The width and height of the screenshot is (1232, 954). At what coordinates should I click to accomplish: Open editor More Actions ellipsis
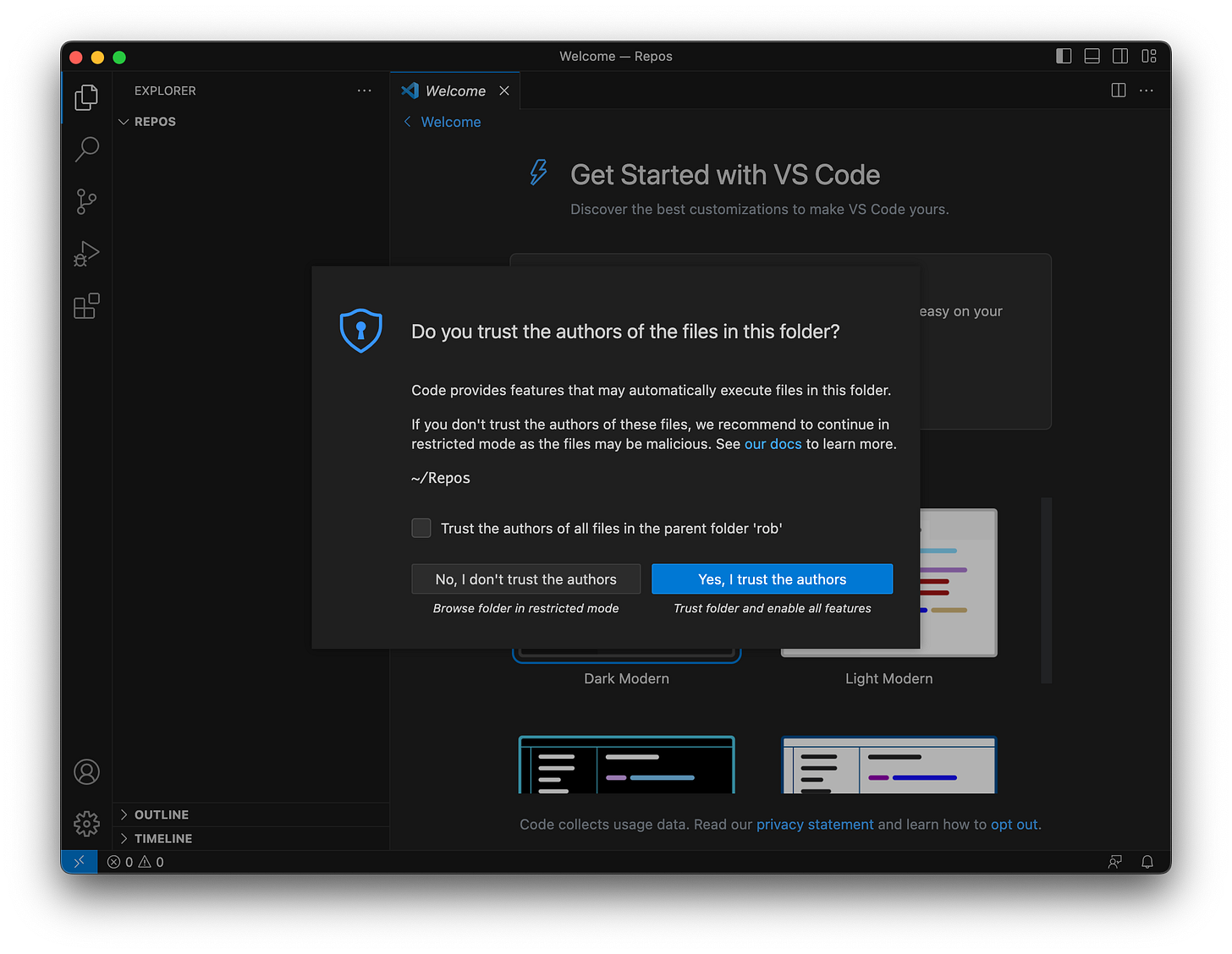(x=1147, y=90)
